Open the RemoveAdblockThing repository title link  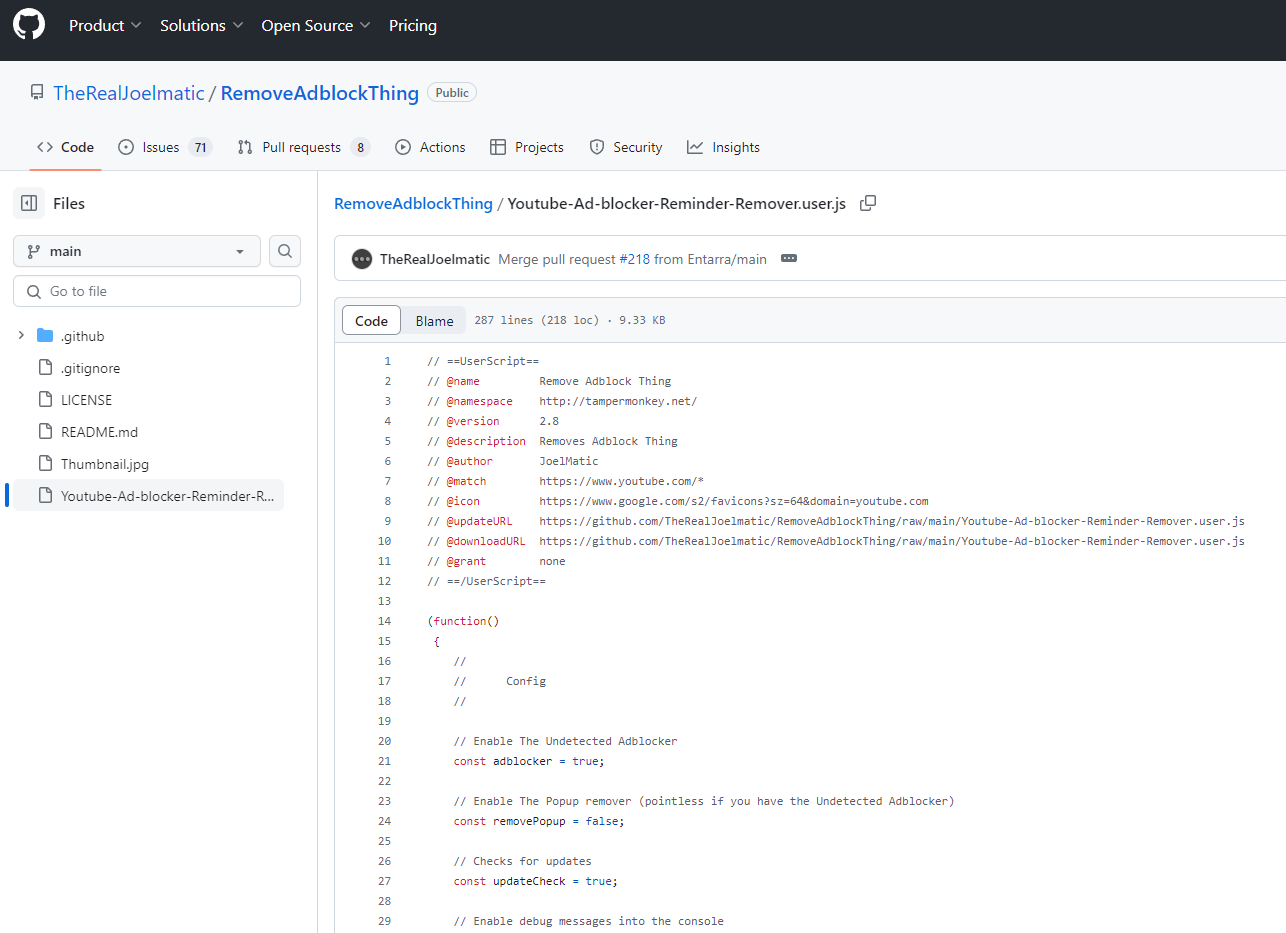(x=320, y=93)
